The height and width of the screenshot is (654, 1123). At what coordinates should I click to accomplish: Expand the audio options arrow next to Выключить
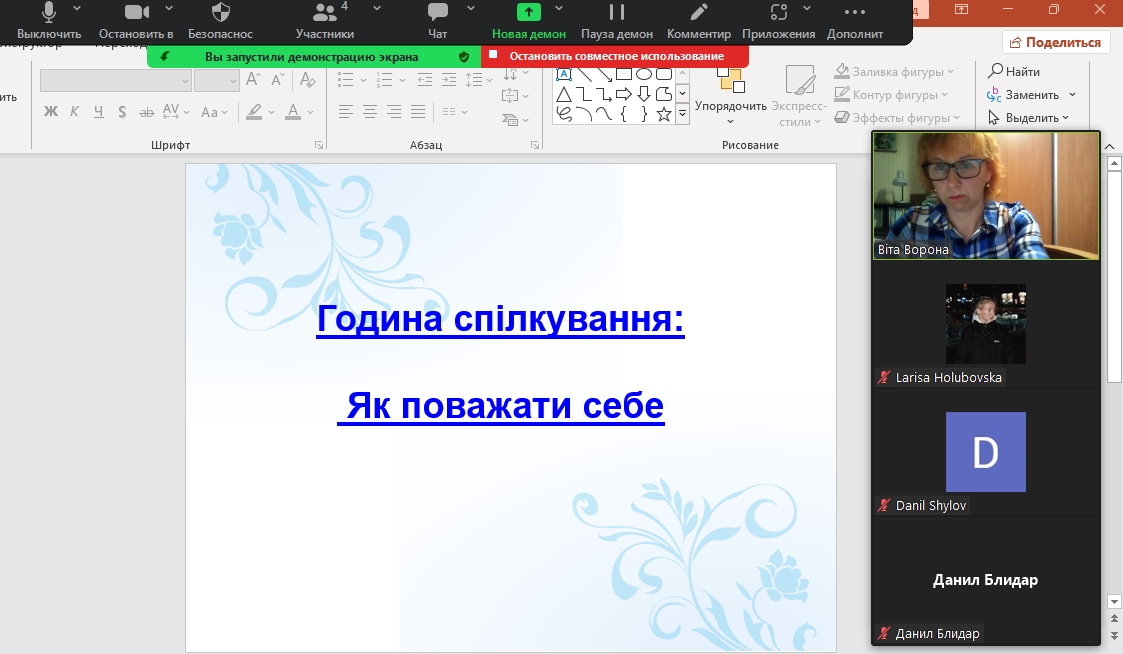click(77, 9)
